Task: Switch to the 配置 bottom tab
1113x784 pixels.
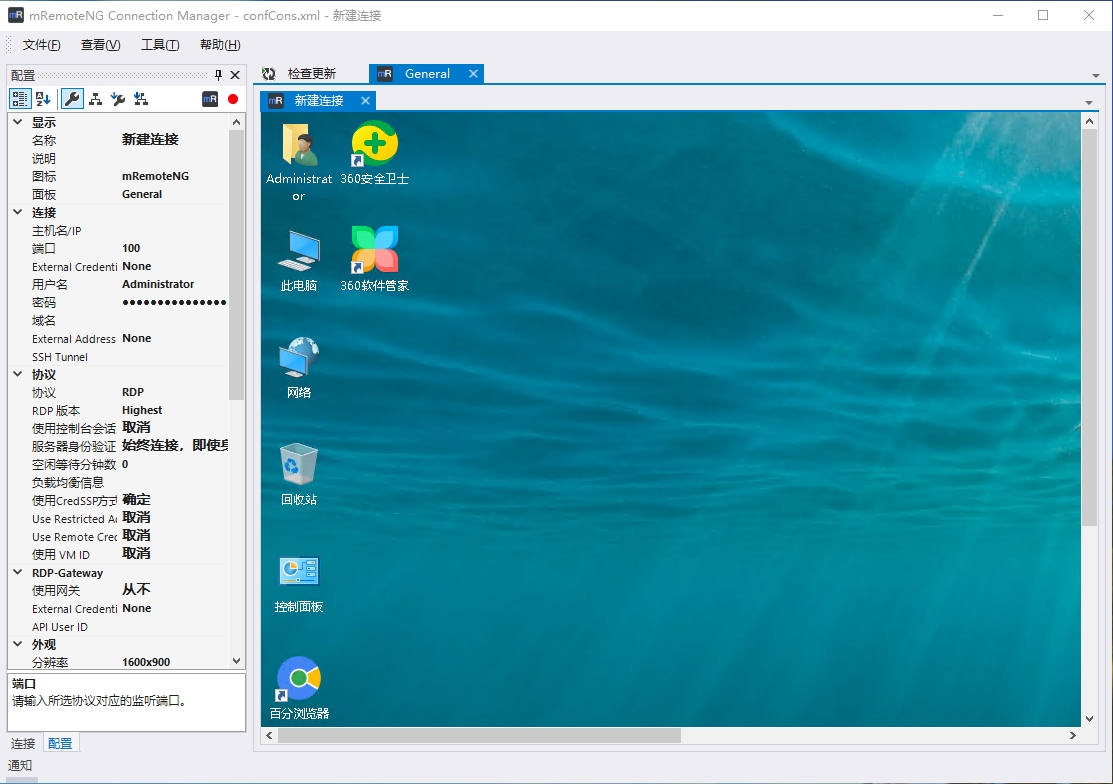Action: coord(60,744)
